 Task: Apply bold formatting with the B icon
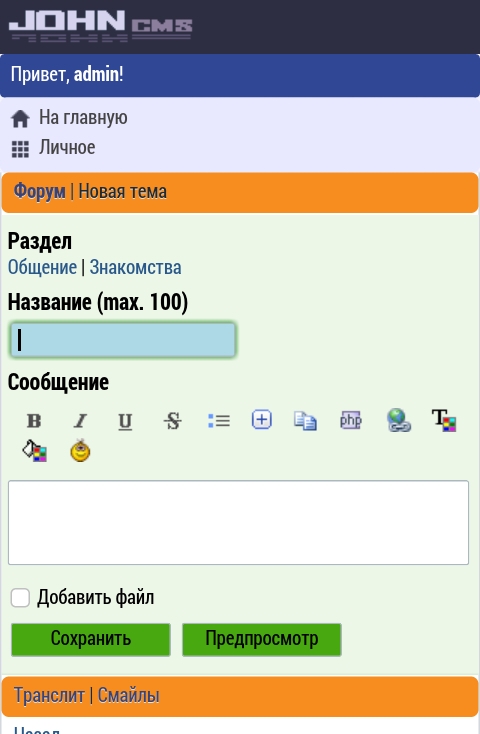click(34, 420)
